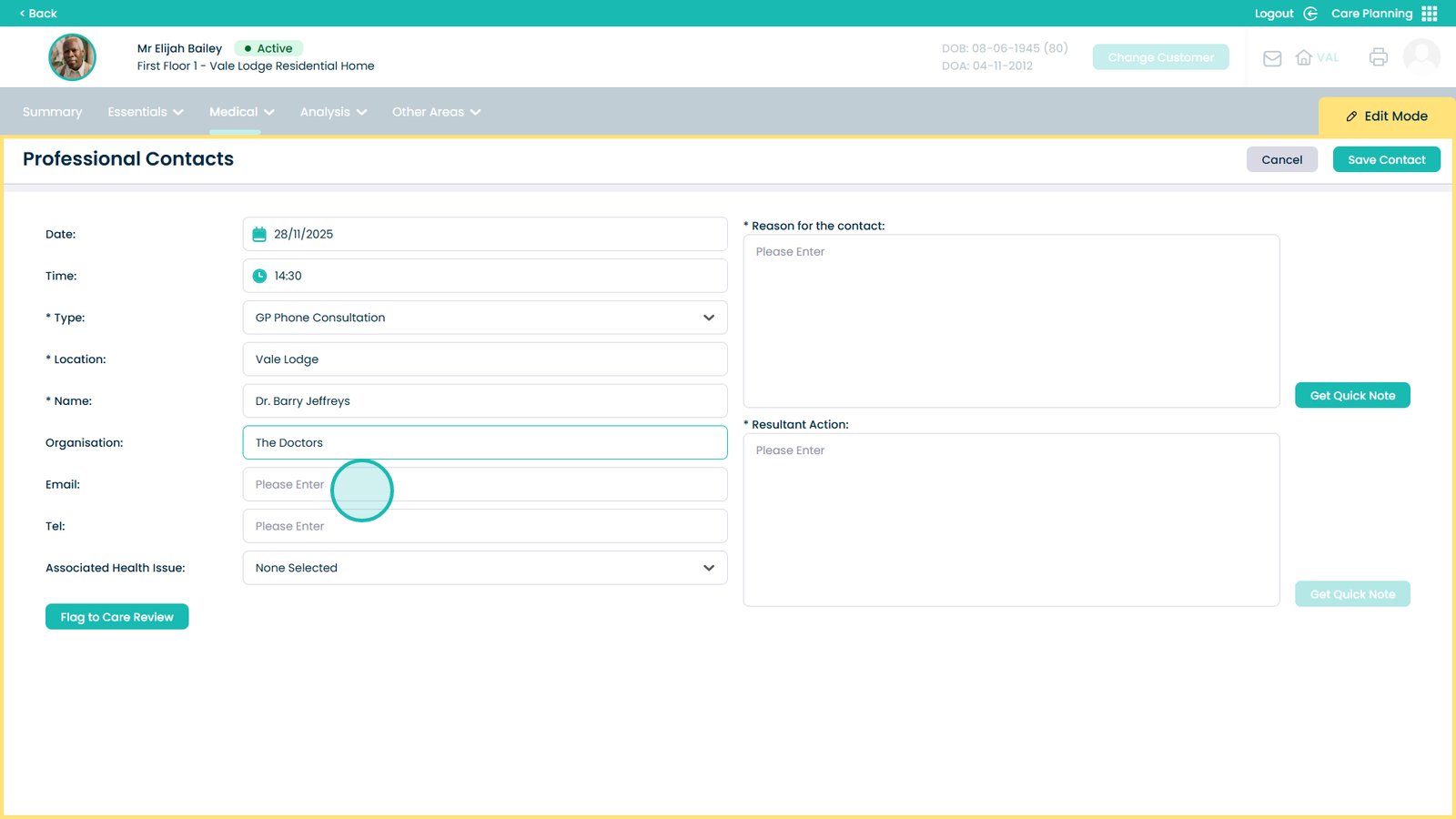1456x819 pixels.
Task: Expand the Essentials menu
Action: click(x=146, y=112)
